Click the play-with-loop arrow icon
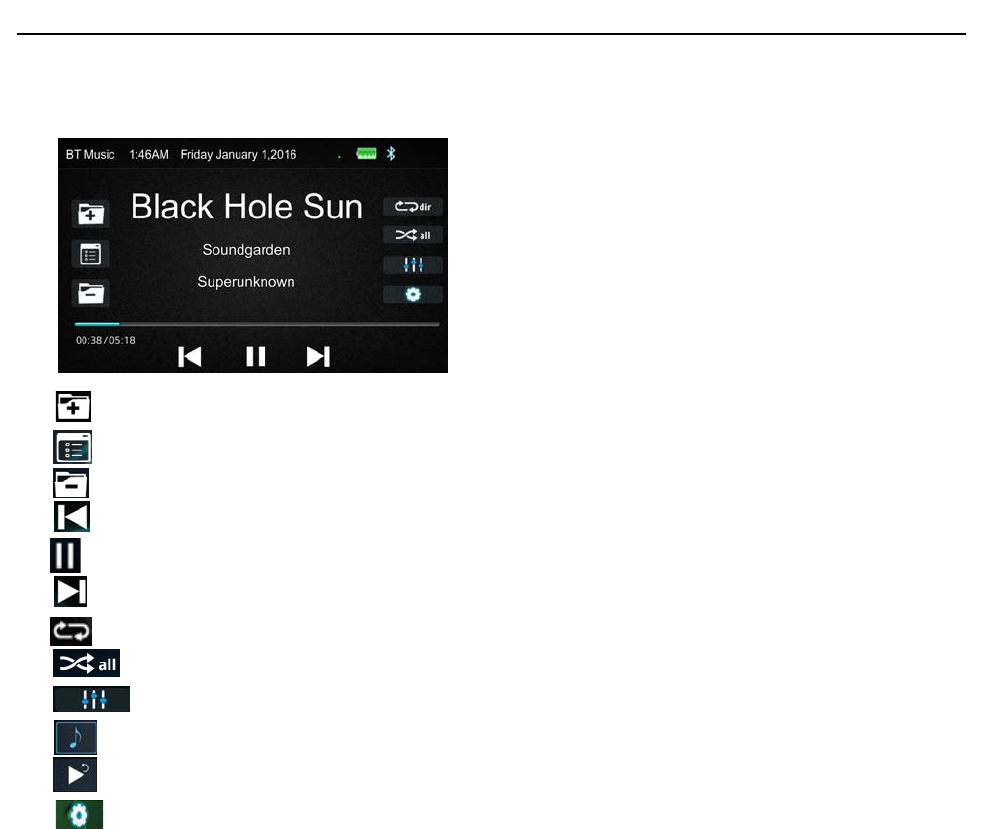The width and height of the screenshot is (991, 829). pos(75,775)
